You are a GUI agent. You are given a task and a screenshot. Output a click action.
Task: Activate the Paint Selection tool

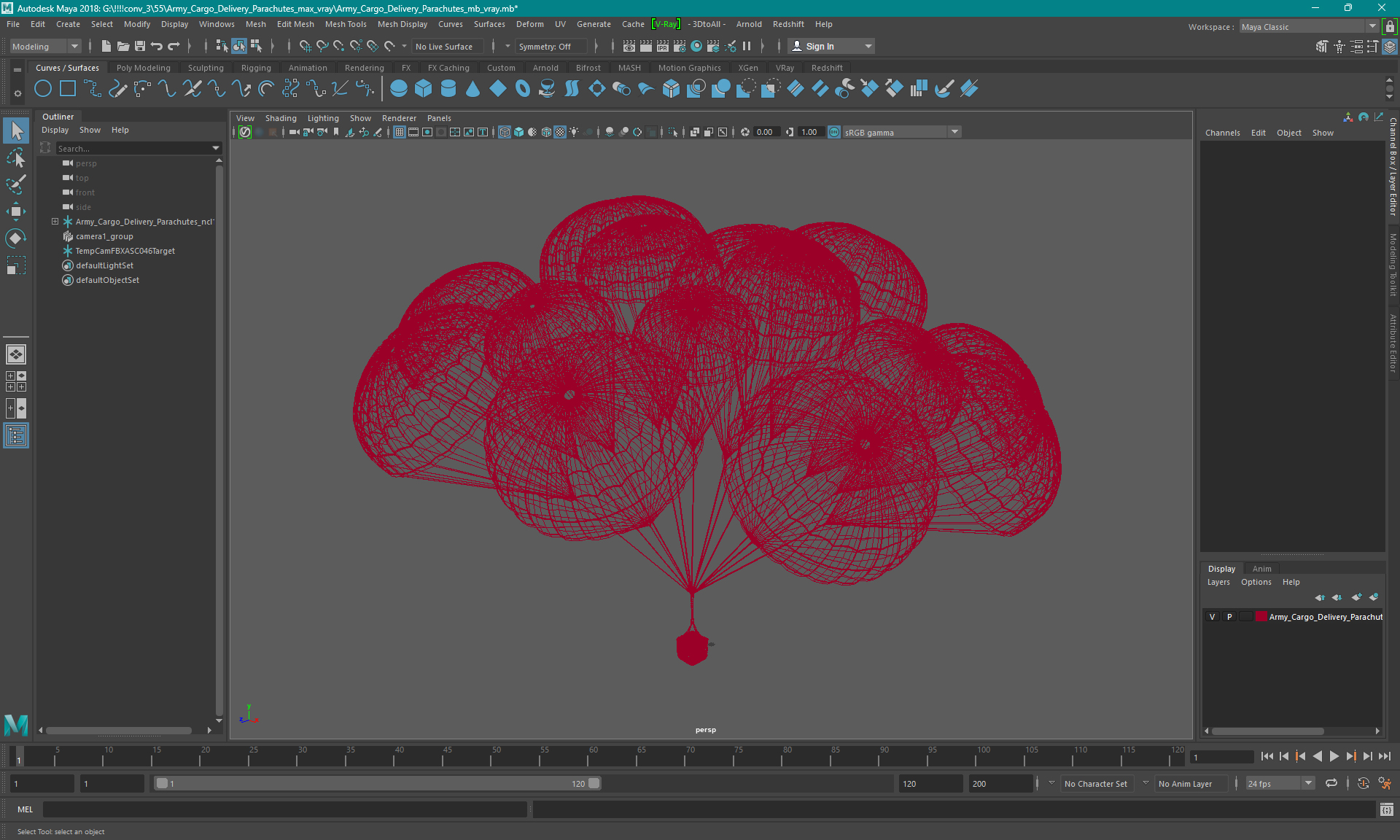coord(16,184)
